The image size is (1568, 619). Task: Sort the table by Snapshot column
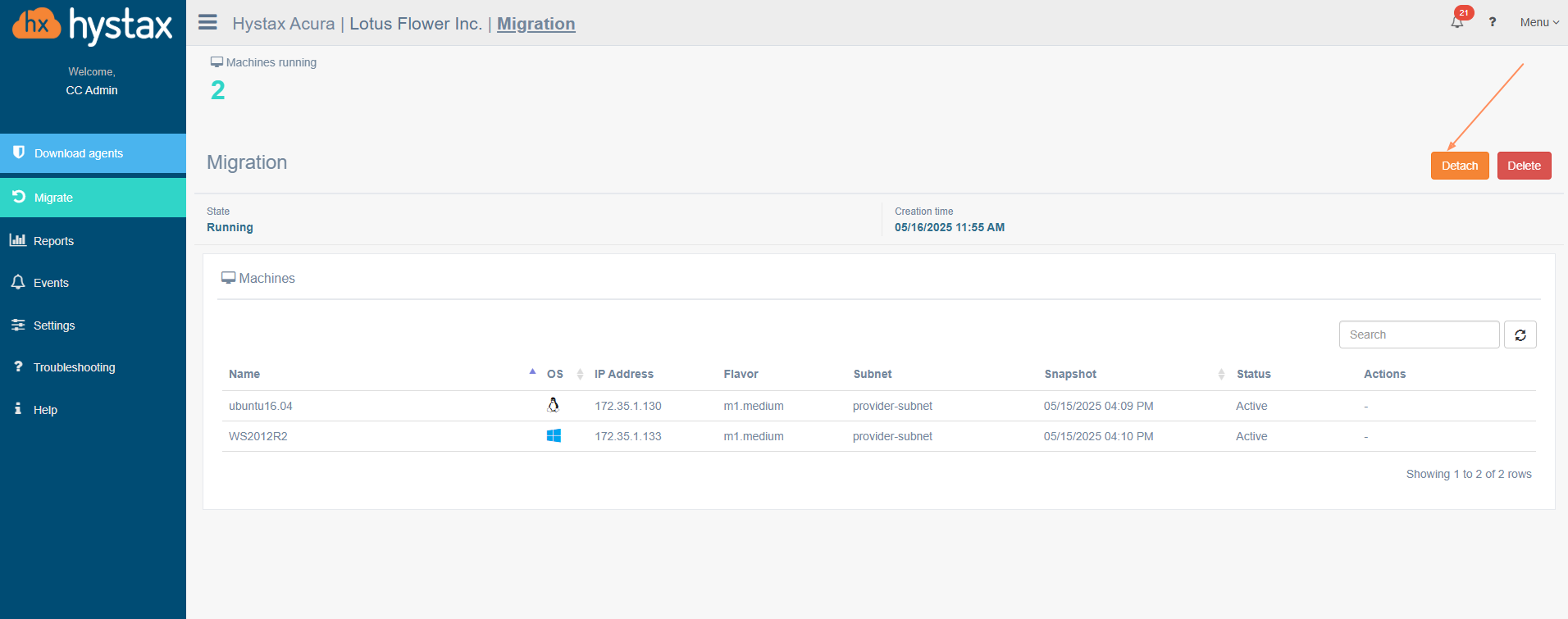[1070, 374]
